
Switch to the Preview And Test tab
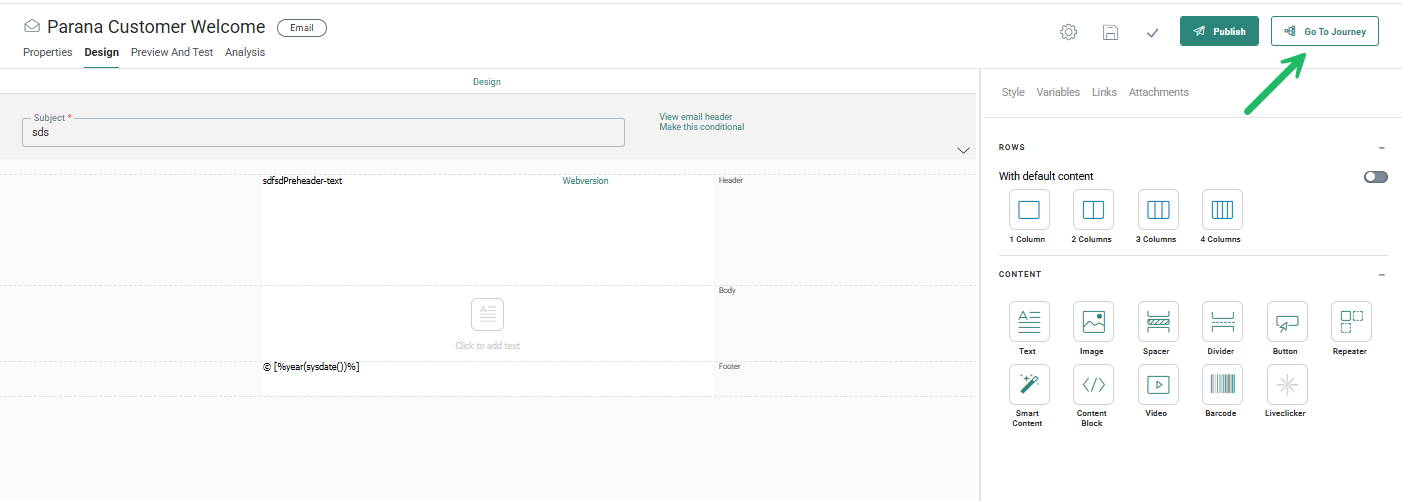(172, 52)
